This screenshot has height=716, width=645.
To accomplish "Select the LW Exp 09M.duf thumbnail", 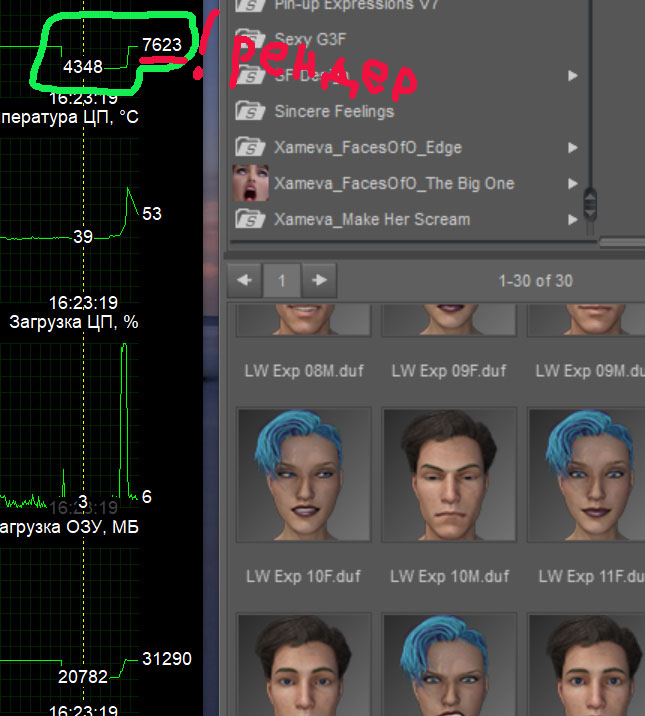I will pos(587,321).
